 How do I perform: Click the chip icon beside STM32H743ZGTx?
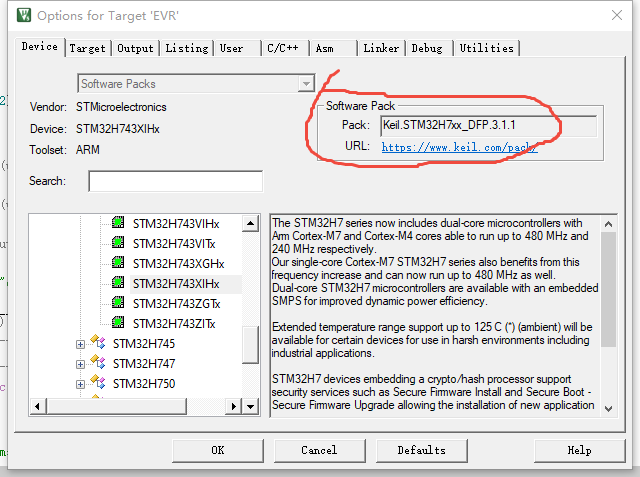pyautogui.click(x=118, y=302)
